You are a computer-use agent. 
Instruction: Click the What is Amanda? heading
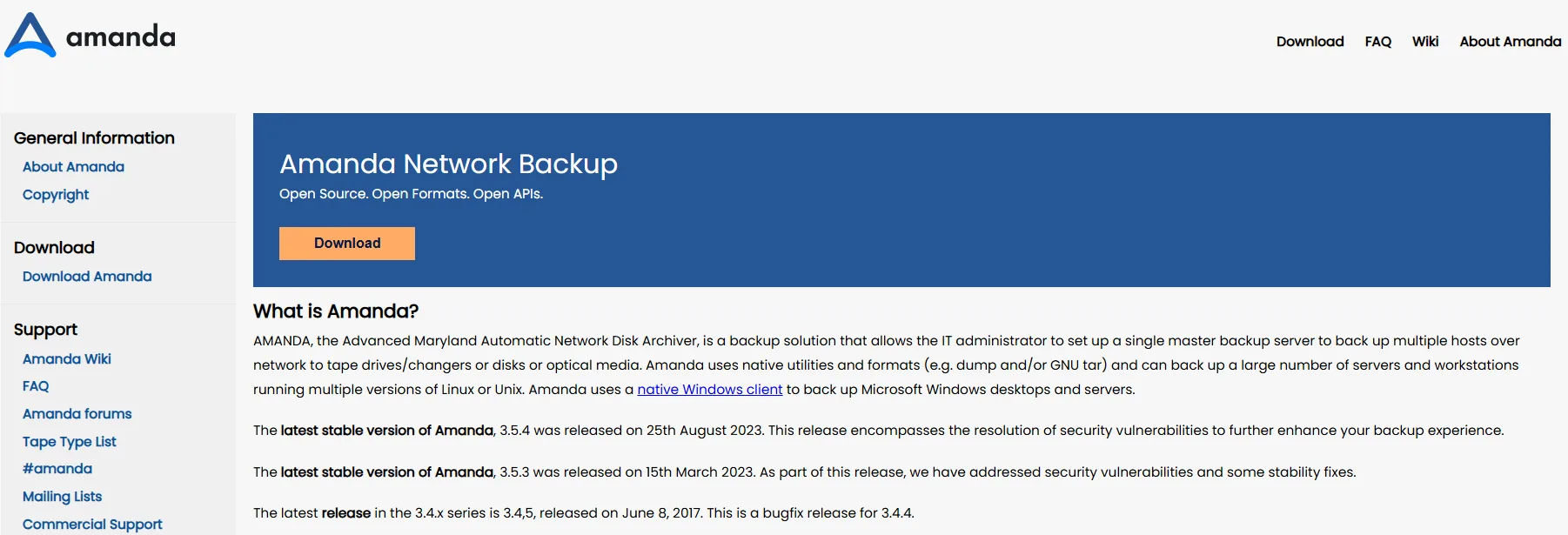click(336, 311)
